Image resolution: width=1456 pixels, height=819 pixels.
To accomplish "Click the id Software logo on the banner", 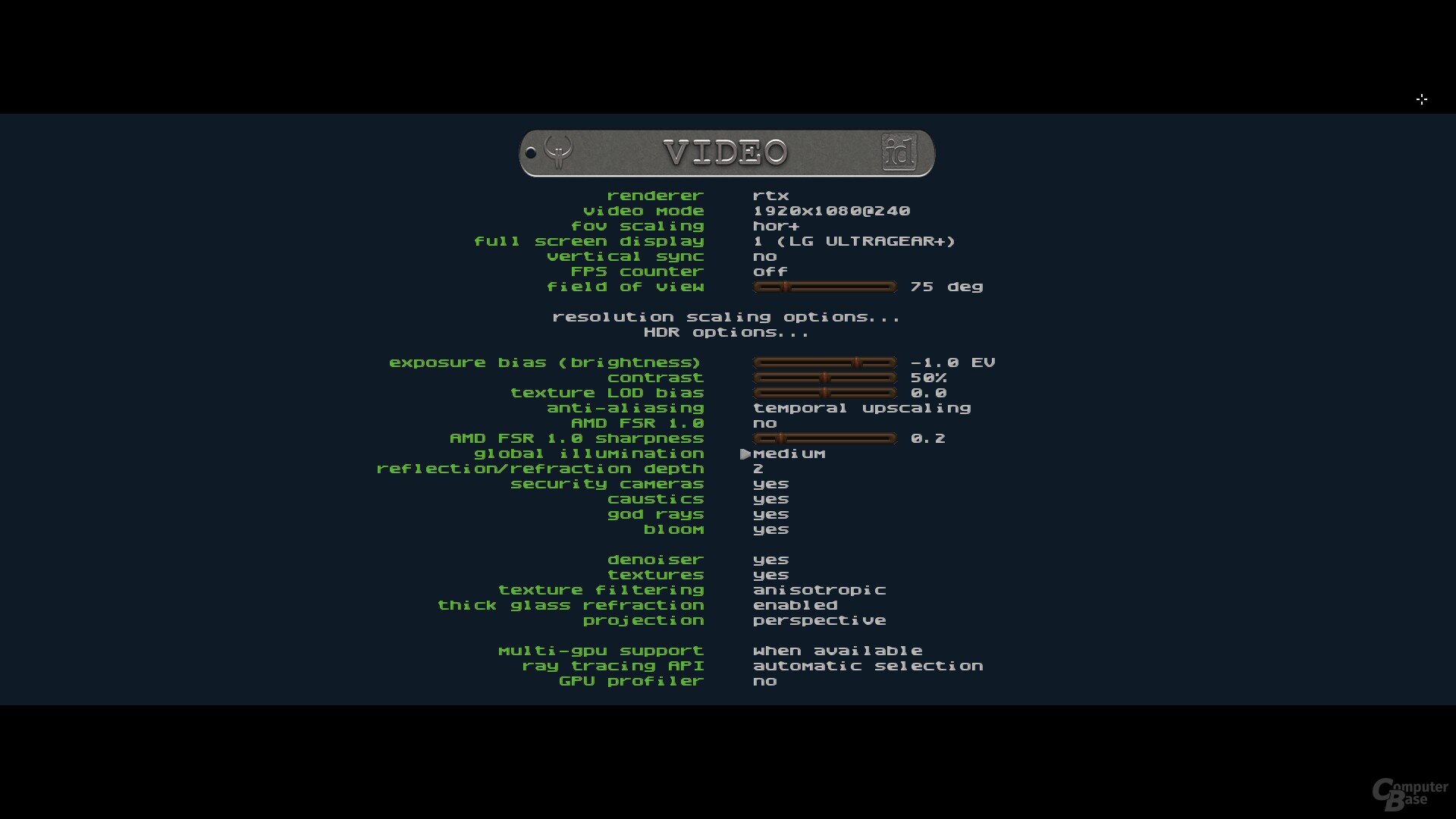I will pos(899,152).
